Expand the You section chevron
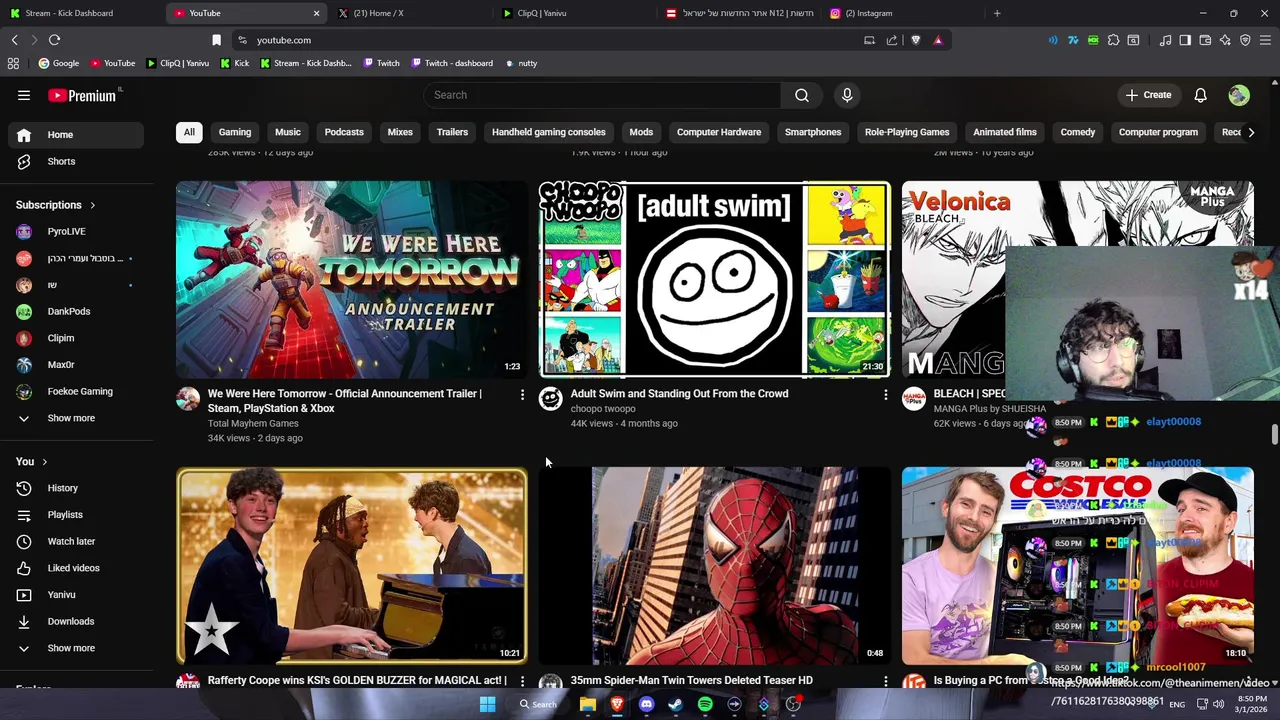 point(44,462)
